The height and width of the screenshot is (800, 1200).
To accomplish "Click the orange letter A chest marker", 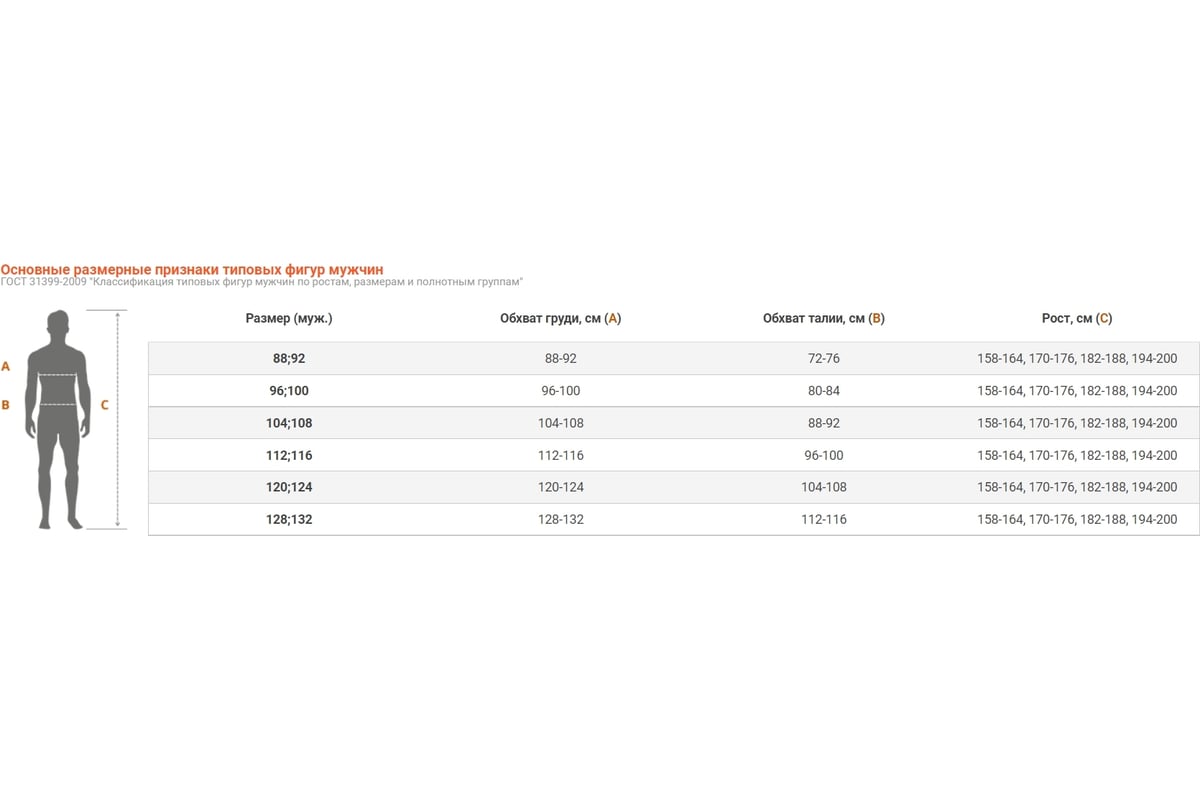I will pyautogui.click(x=6, y=367).
